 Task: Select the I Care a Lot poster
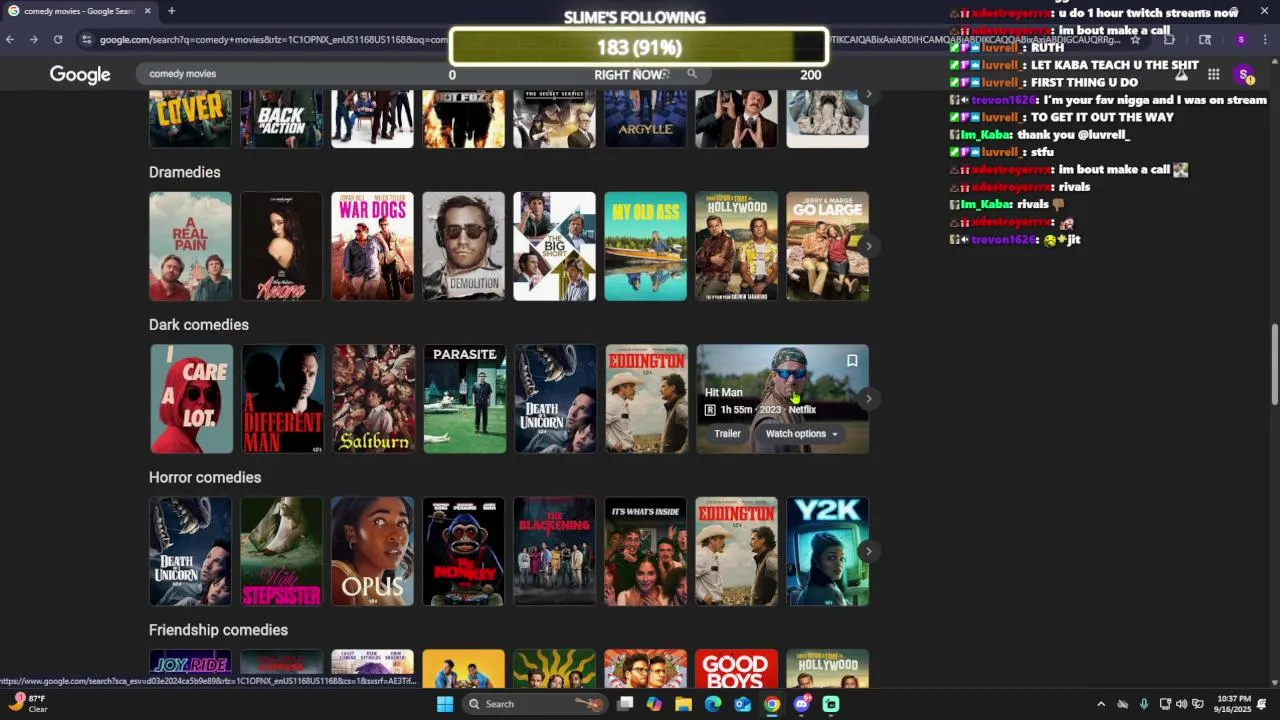click(x=191, y=399)
